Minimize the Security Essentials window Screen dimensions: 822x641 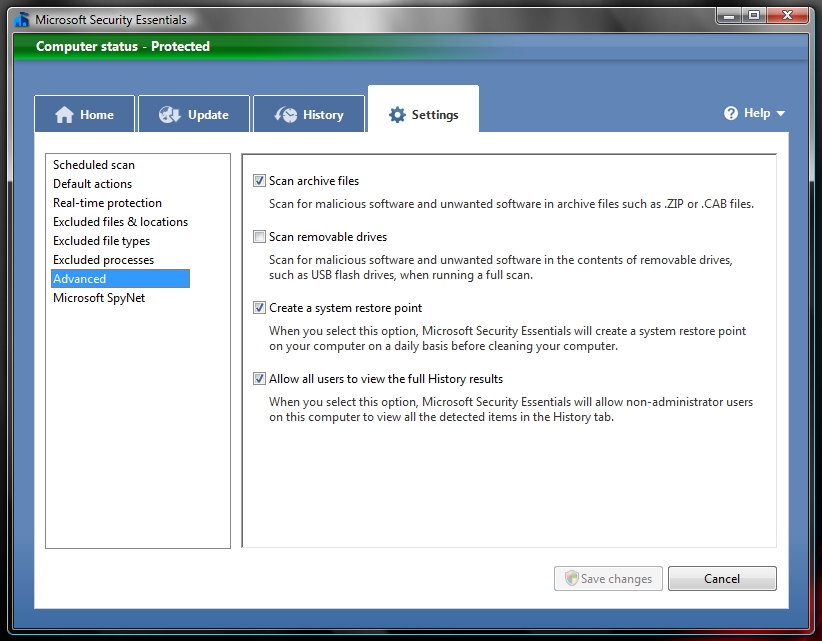729,16
